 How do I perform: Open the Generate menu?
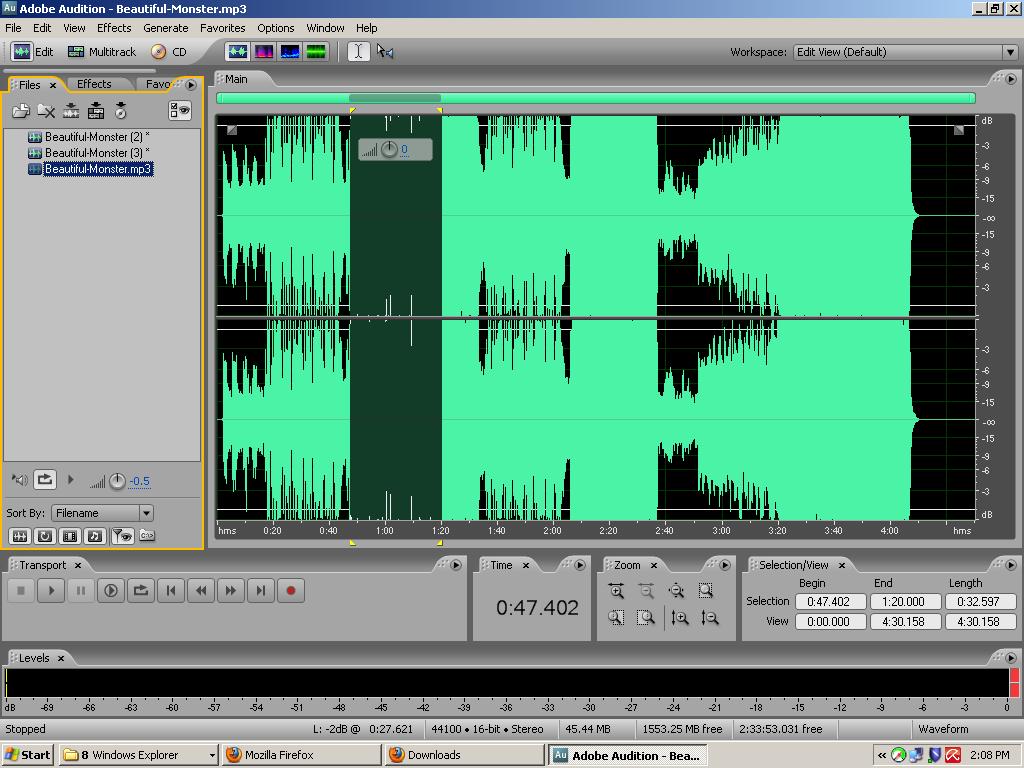(166, 28)
